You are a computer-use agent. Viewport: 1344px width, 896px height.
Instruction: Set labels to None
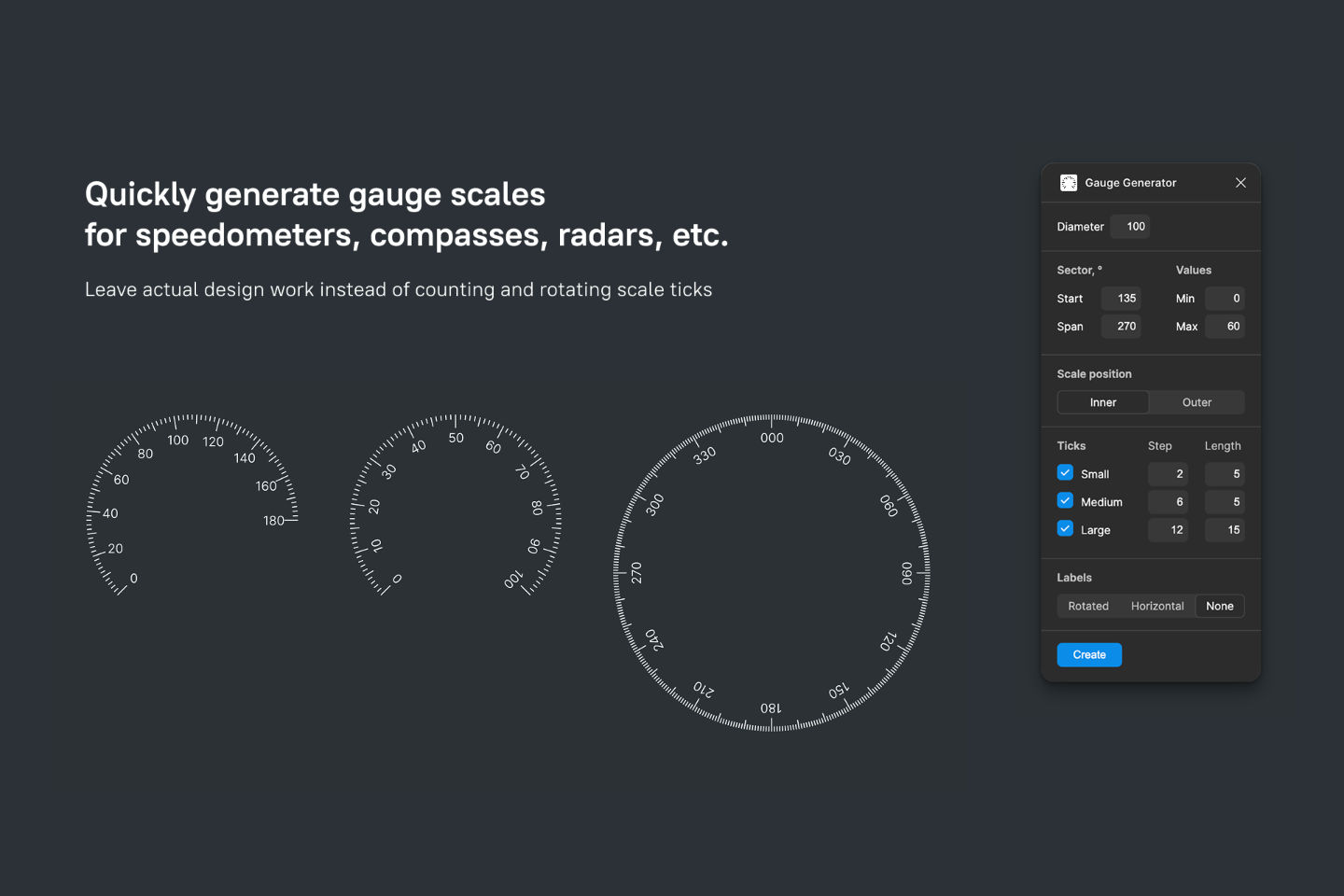click(x=1220, y=606)
